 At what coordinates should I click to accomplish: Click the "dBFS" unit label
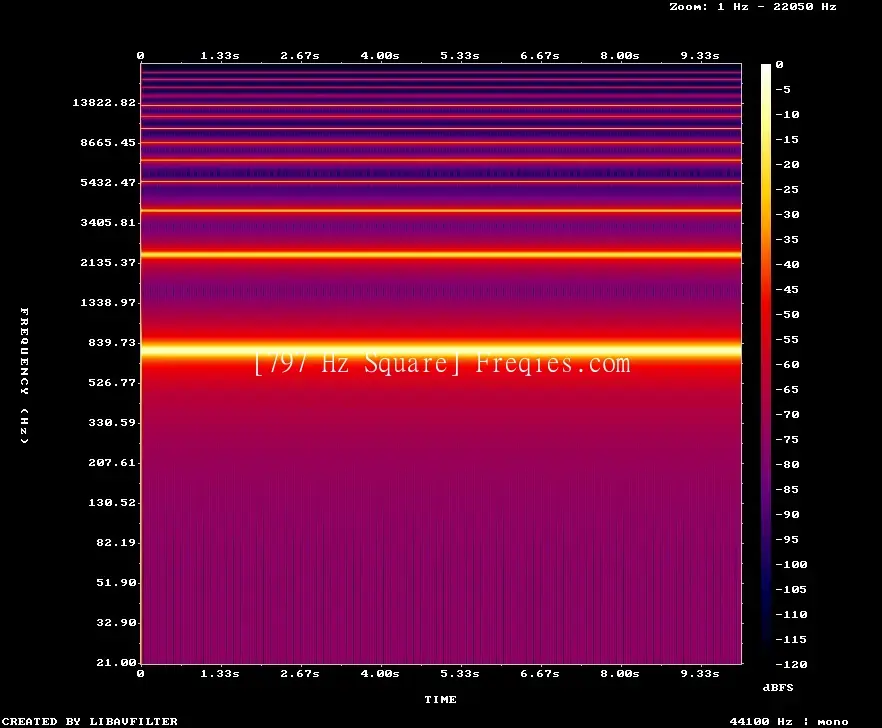(x=778, y=687)
